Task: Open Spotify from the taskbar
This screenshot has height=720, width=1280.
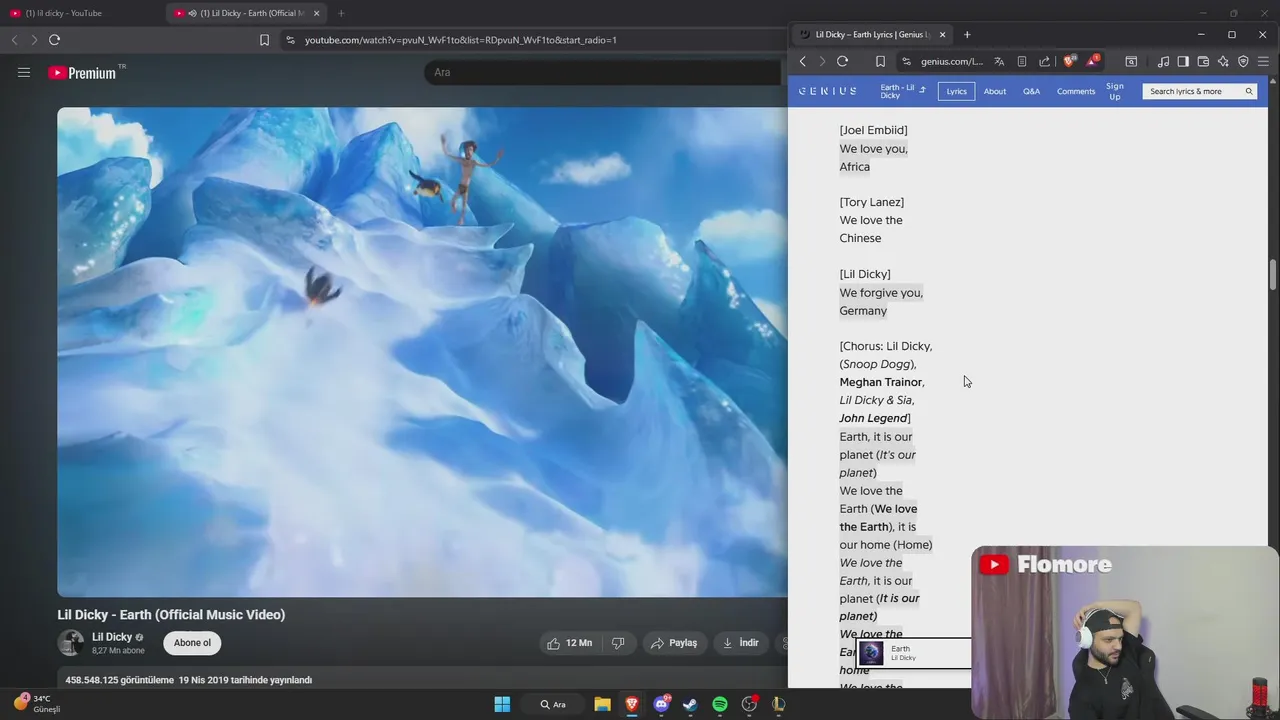Action: (x=720, y=704)
